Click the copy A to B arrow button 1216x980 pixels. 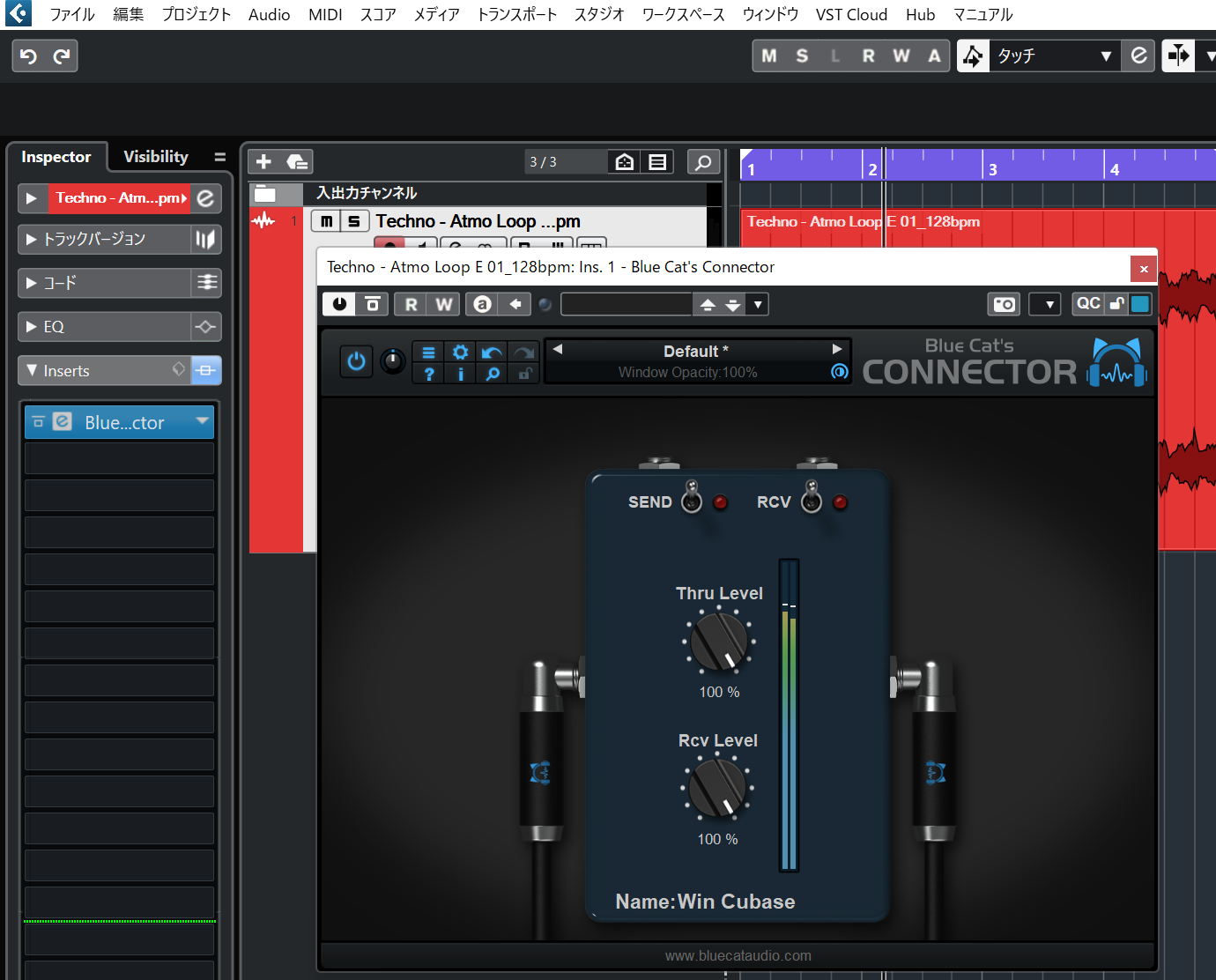point(515,304)
